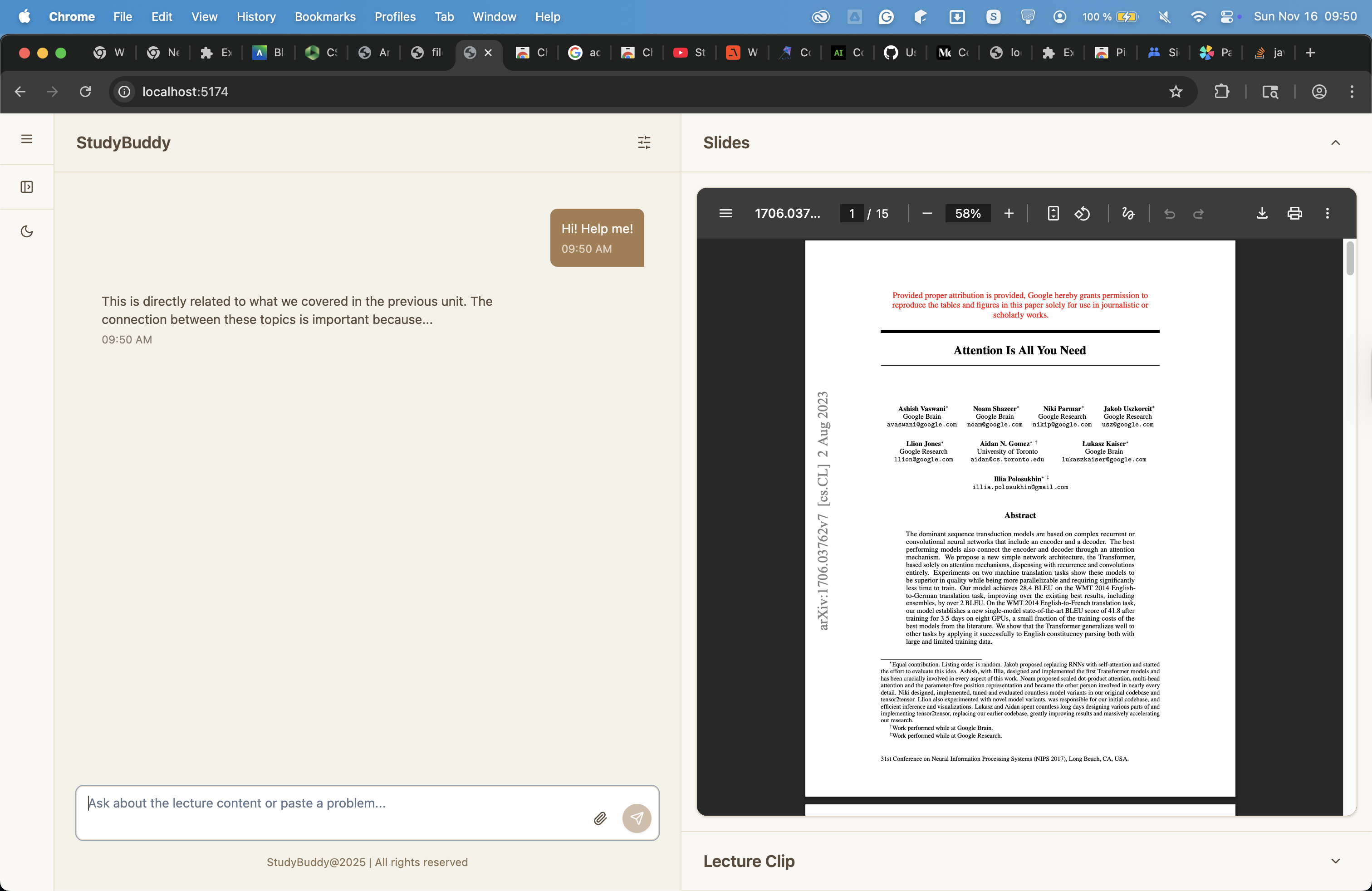Rotate the PDF counterclockwise

(x=1082, y=214)
